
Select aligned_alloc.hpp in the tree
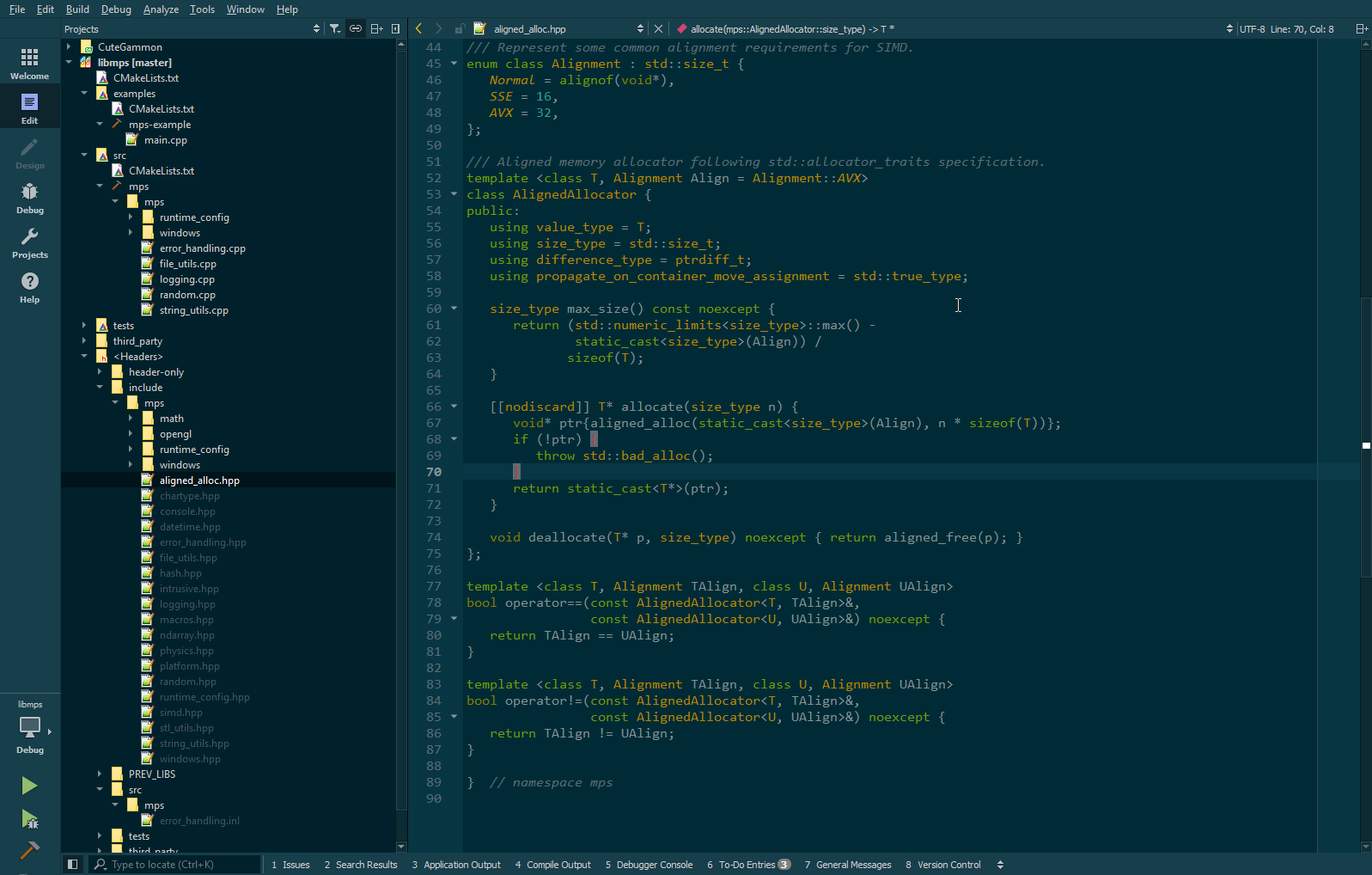199,480
